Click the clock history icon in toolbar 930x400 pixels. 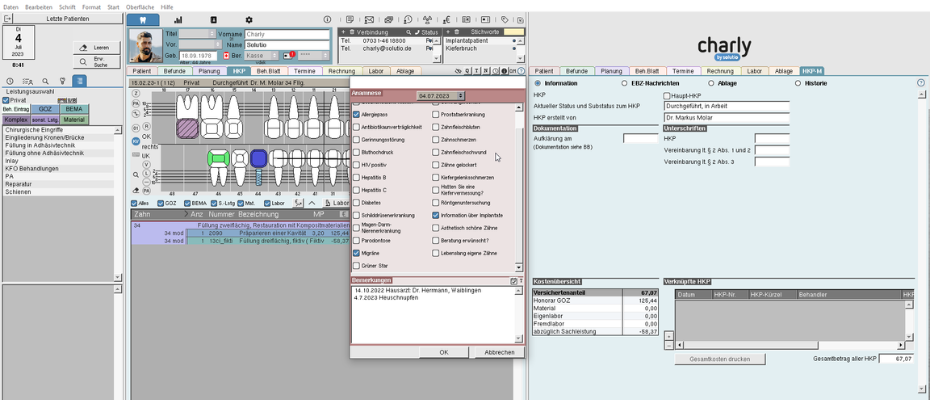pyautogui.click(x=408, y=20)
